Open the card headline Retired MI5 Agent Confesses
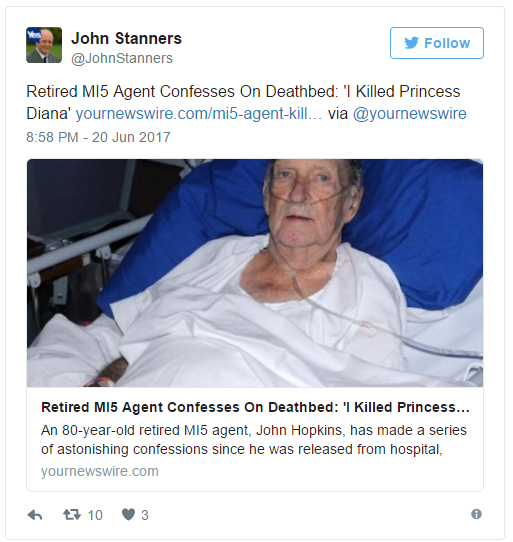Screen dimensions: 513x542 pos(255,407)
